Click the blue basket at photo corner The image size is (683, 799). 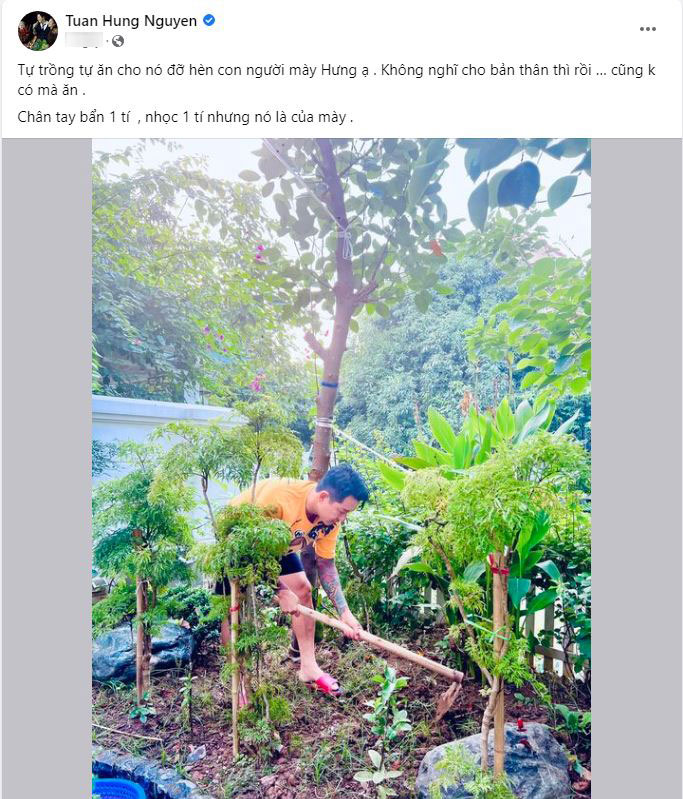pos(118,789)
